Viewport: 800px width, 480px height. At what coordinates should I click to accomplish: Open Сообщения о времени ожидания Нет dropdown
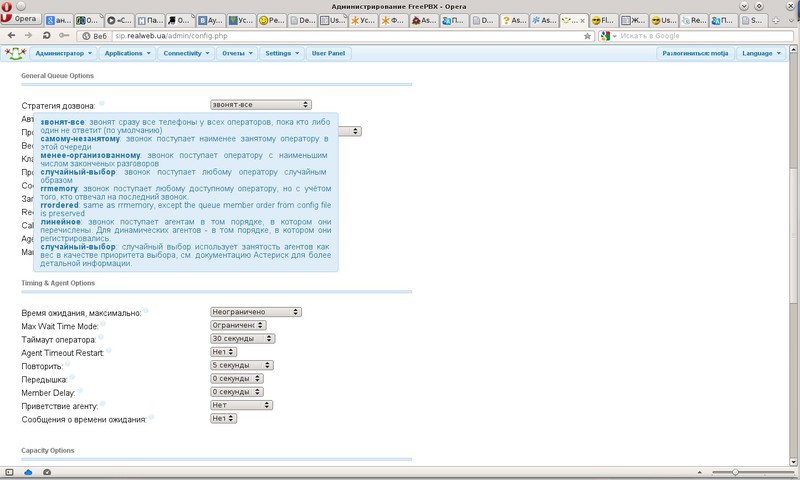223,418
